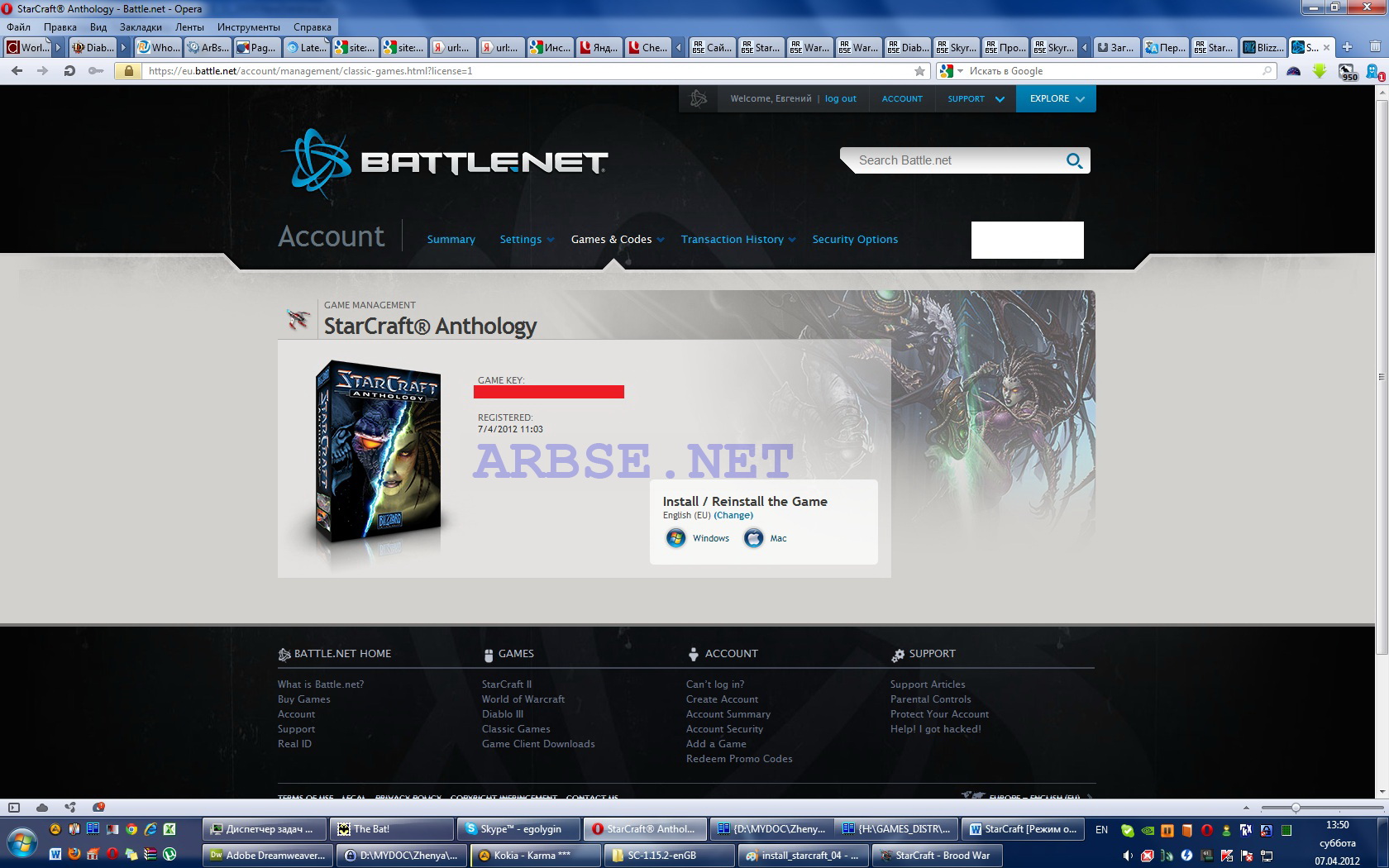
Task: Open the Закладки menu
Action: [x=141, y=27]
